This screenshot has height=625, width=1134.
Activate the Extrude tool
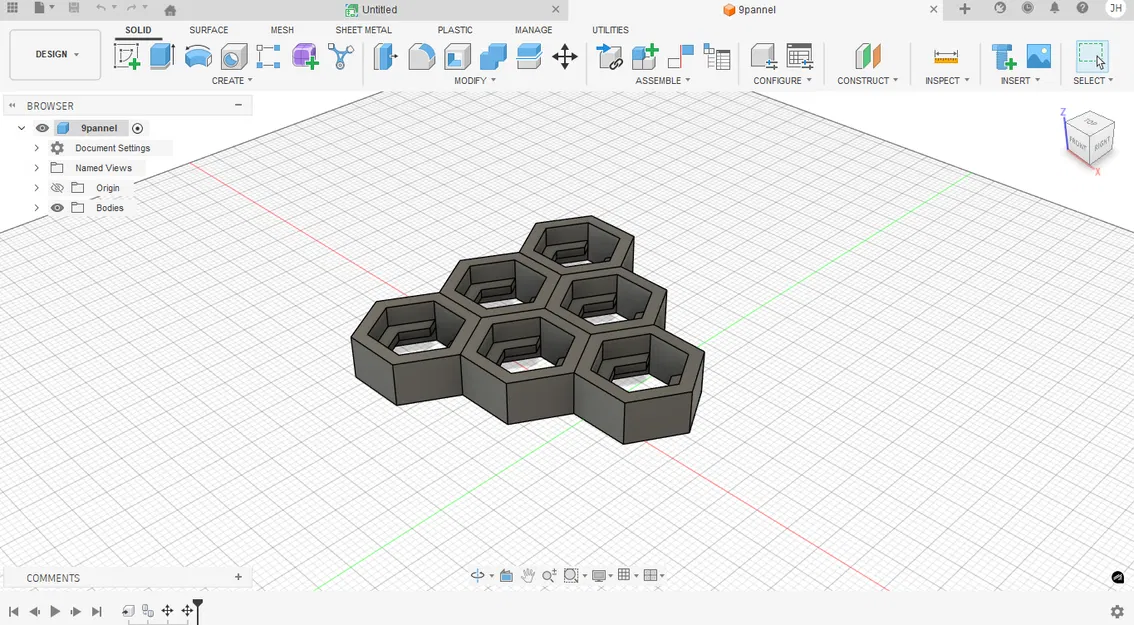click(161, 57)
